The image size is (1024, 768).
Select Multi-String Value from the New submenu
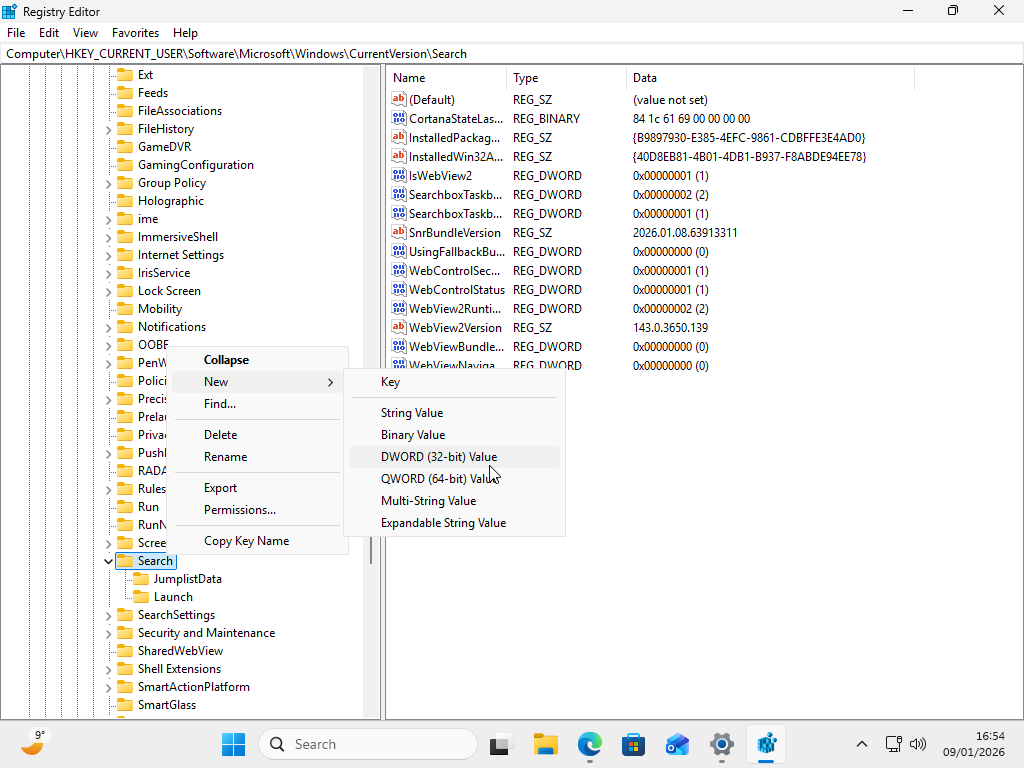coord(428,500)
